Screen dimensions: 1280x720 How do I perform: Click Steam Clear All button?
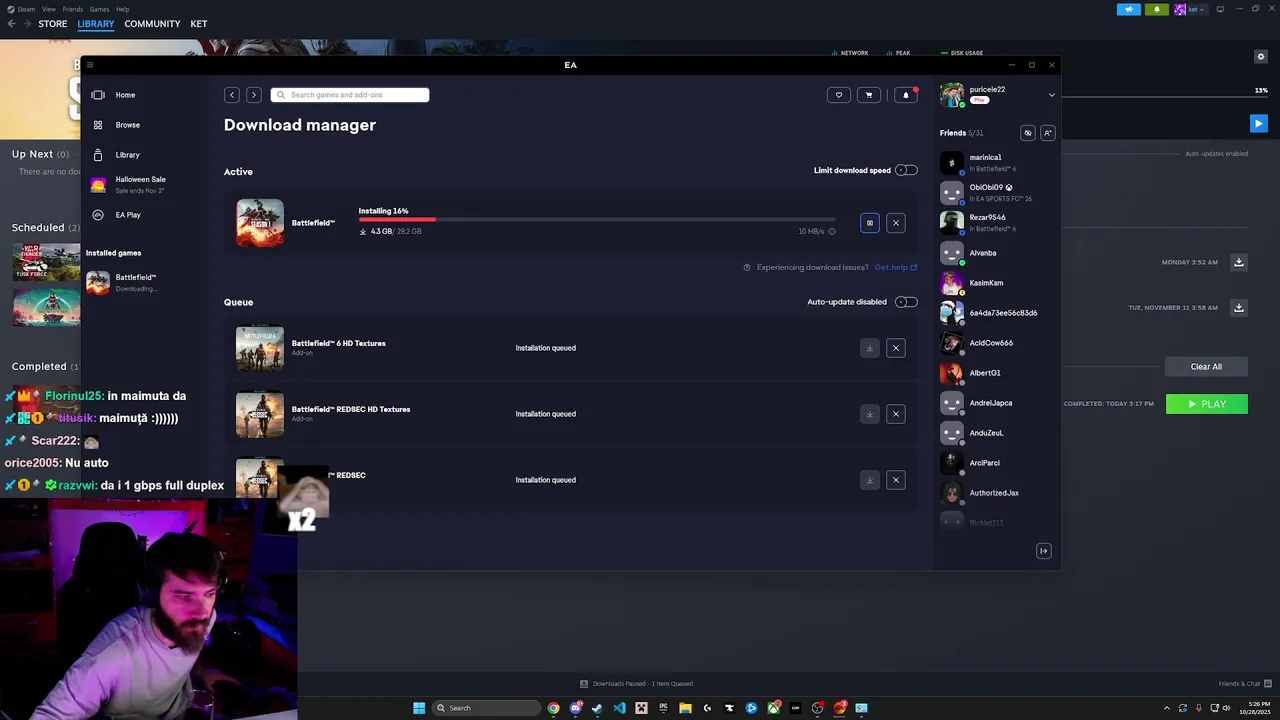[1206, 367]
